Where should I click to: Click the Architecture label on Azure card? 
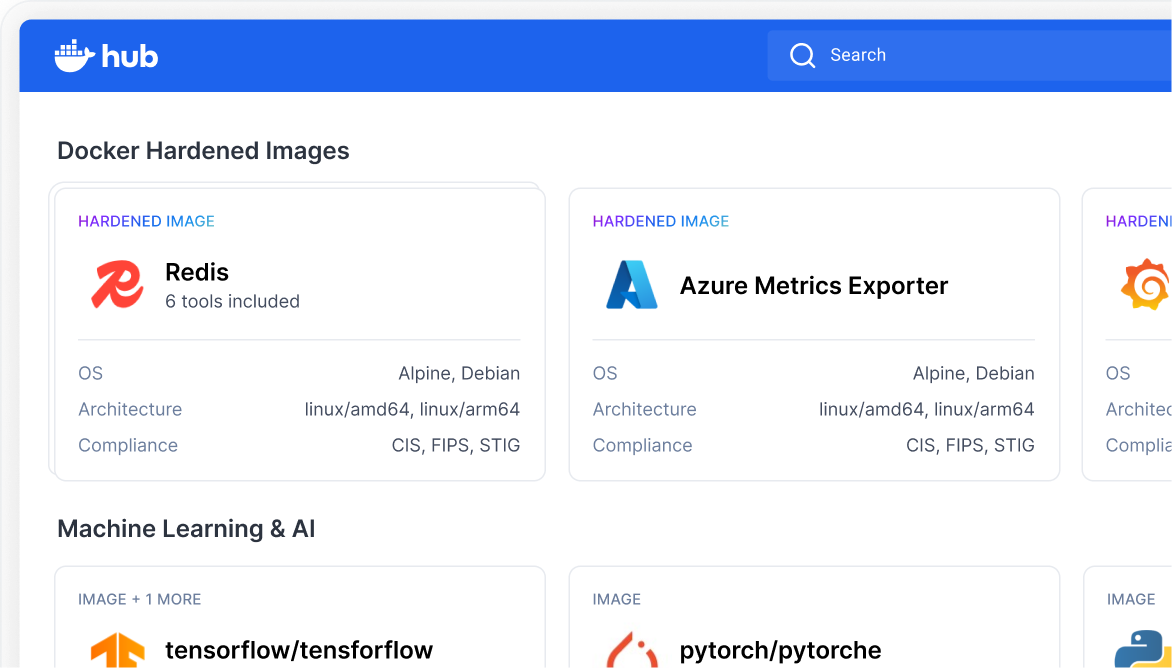click(x=644, y=409)
